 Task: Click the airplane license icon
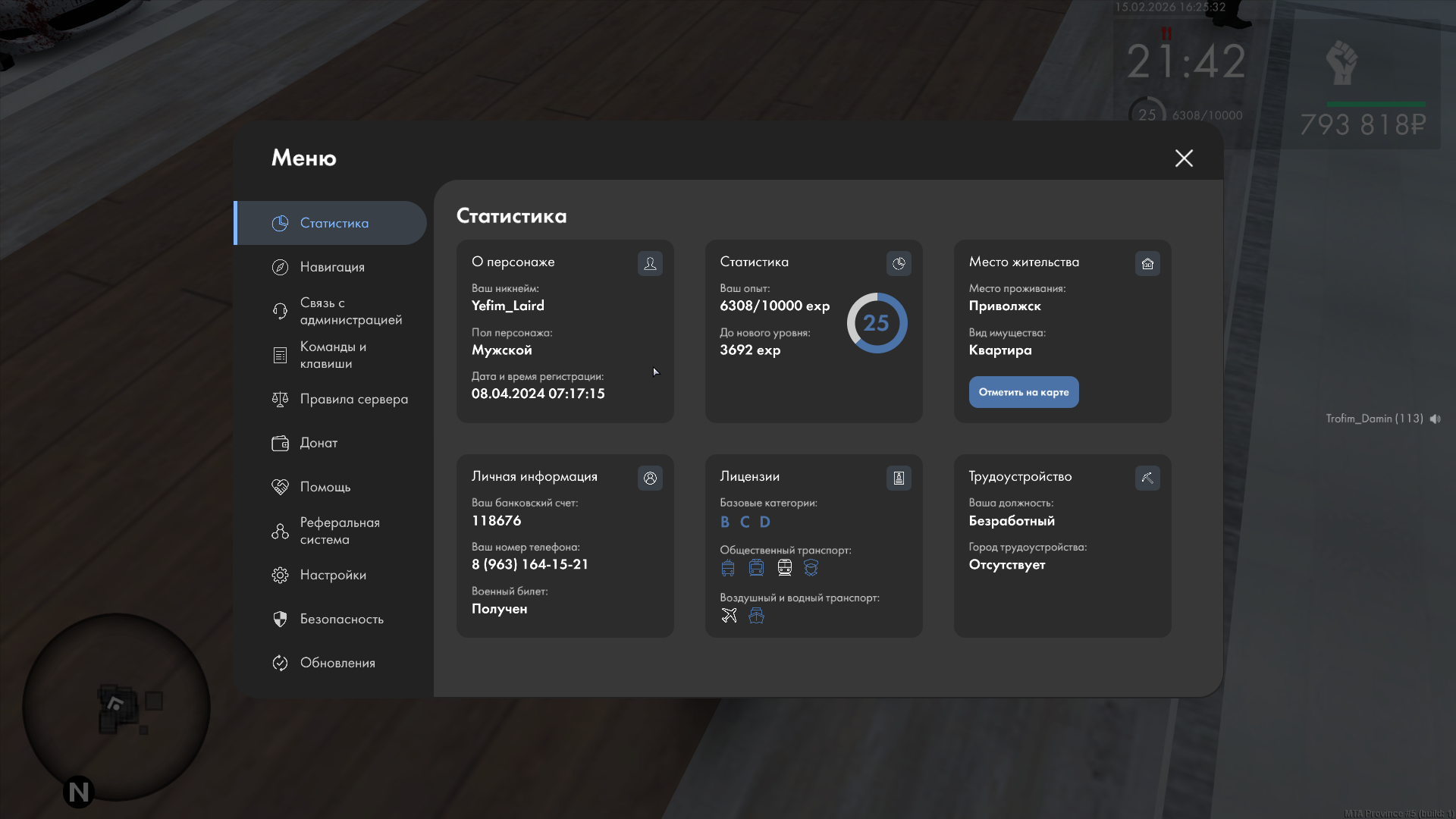coord(729,616)
